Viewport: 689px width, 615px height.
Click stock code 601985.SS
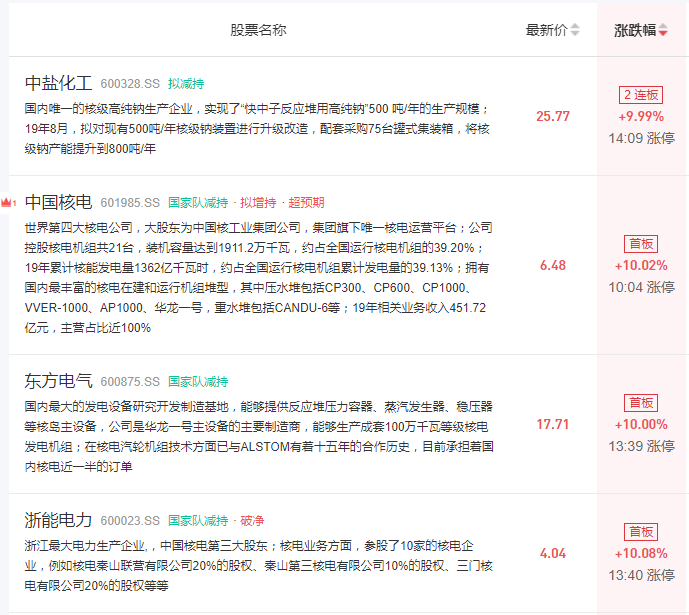[130, 203]
